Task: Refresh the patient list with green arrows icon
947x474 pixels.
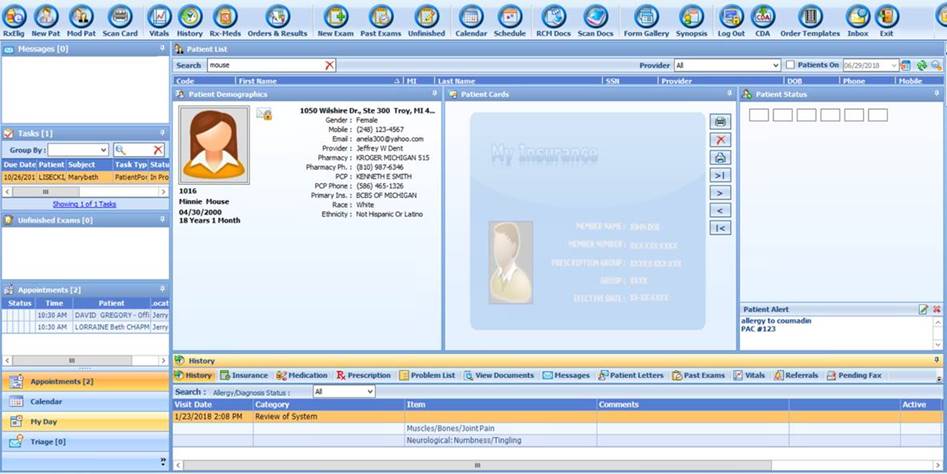Action: pyautogui.click(x=922, y=65)
